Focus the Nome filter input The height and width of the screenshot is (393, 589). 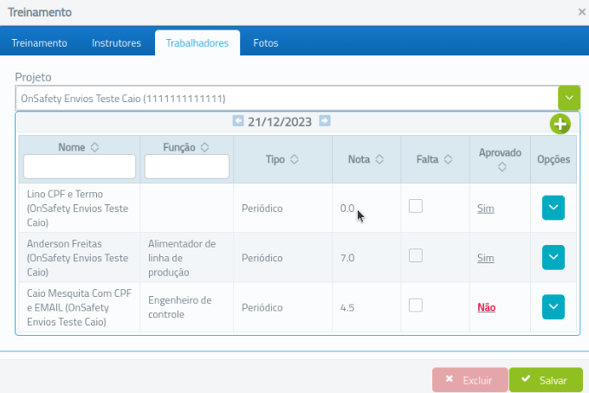click(x=80, y=166)
